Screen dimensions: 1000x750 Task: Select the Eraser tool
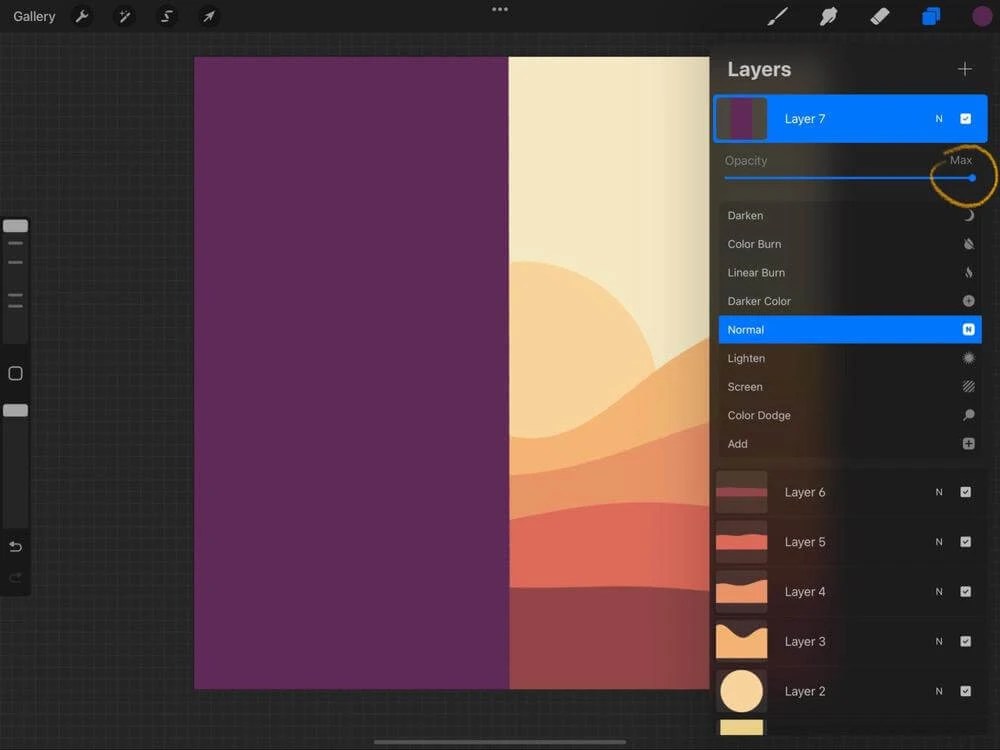pyautogui.click(x=880, y=16)
